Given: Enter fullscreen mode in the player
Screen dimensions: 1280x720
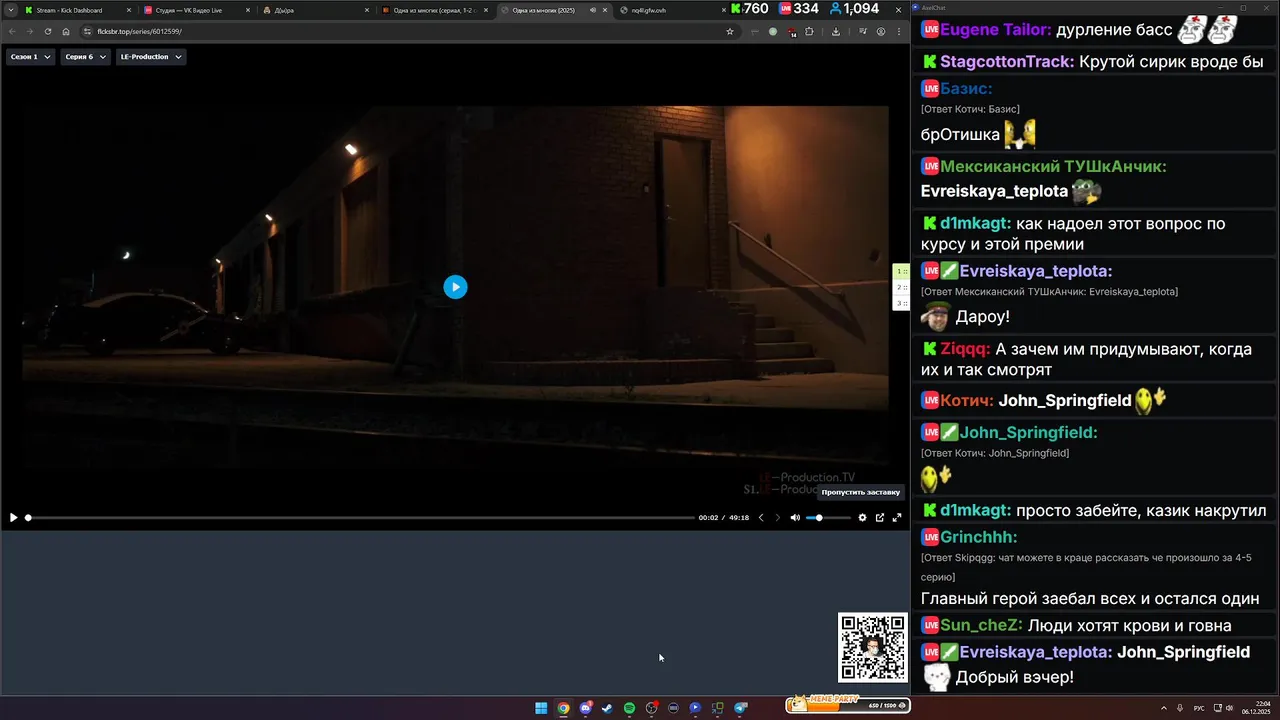Looking at the screenshot, I should pos(897,517).
